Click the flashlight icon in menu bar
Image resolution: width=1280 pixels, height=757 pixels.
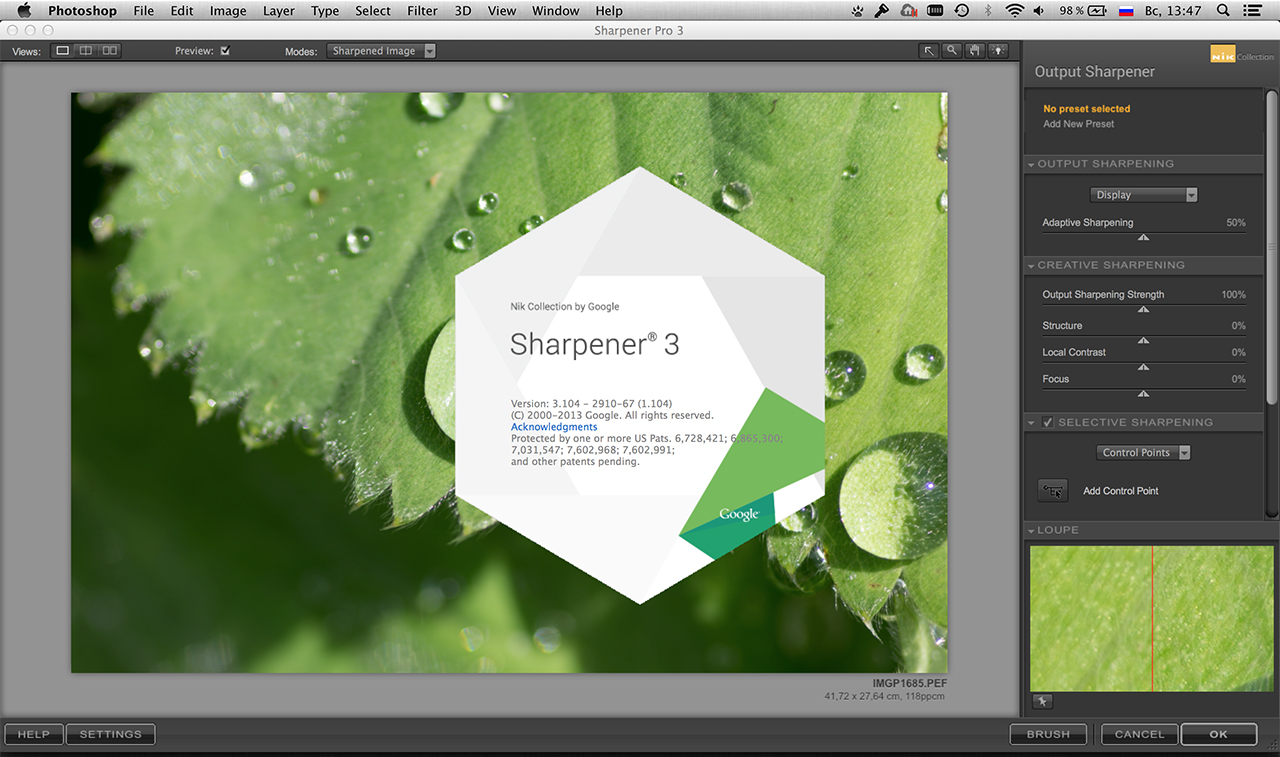[882, 11]
